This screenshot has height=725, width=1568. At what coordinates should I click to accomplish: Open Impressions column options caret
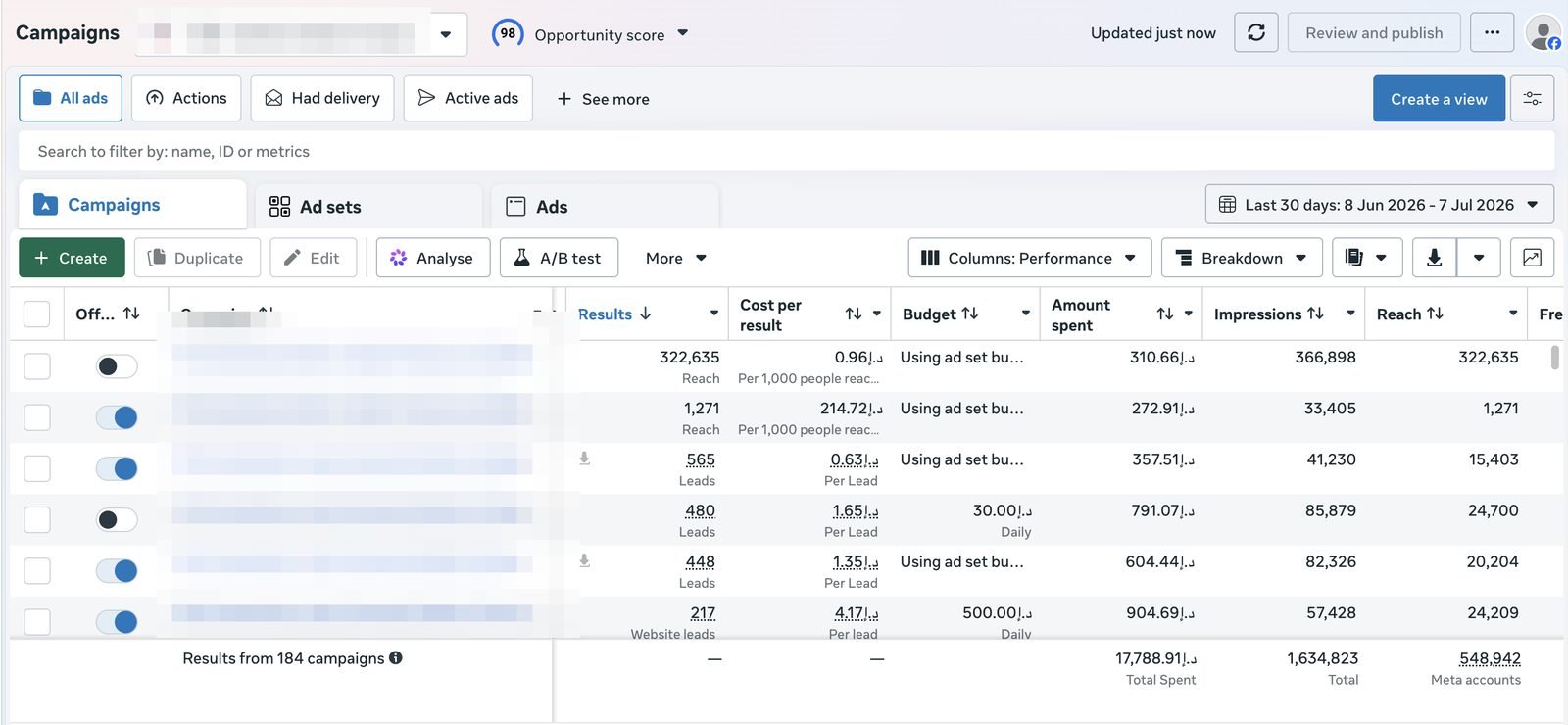(x=1350, y=314)
